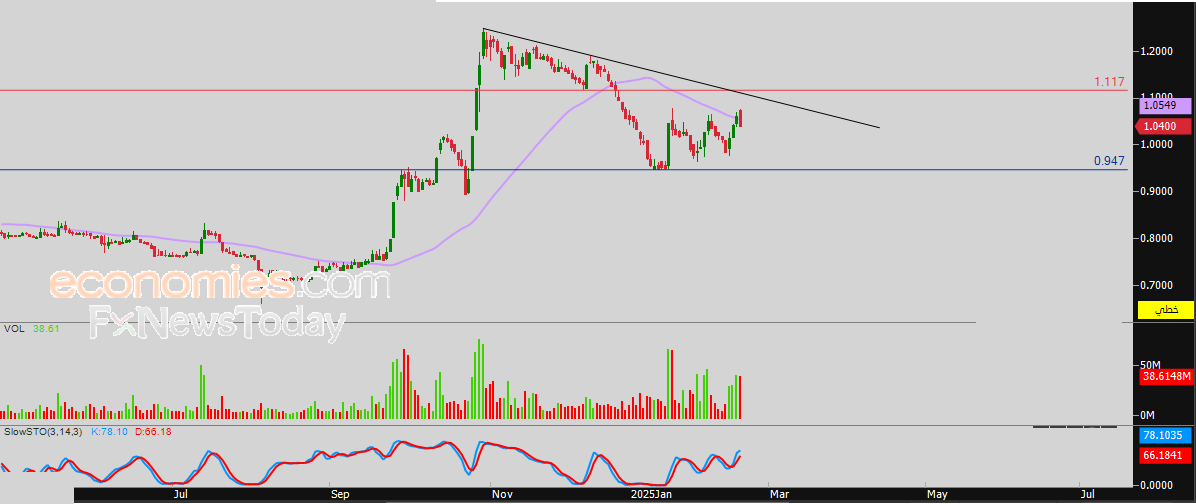Select the 1.0400 current price tag

point(1164,126)
